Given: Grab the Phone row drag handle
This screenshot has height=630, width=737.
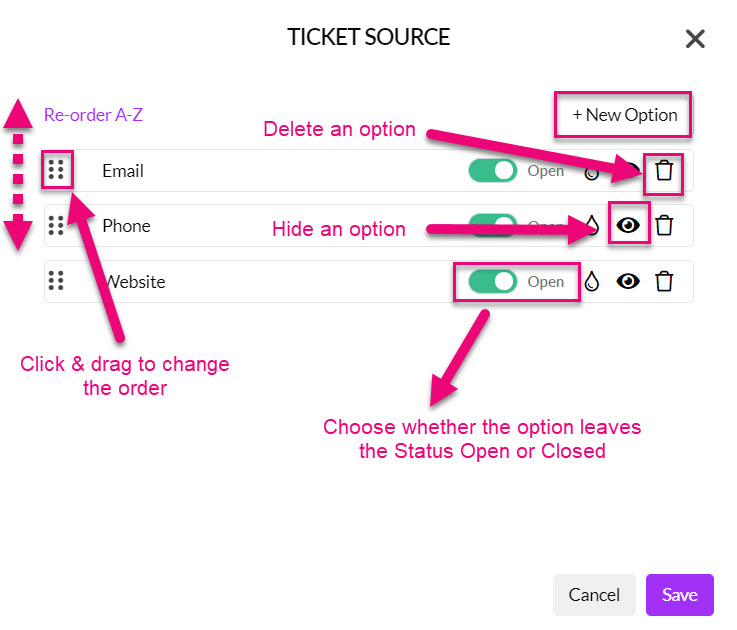Looking at the screenshot, I should [56, 225].
